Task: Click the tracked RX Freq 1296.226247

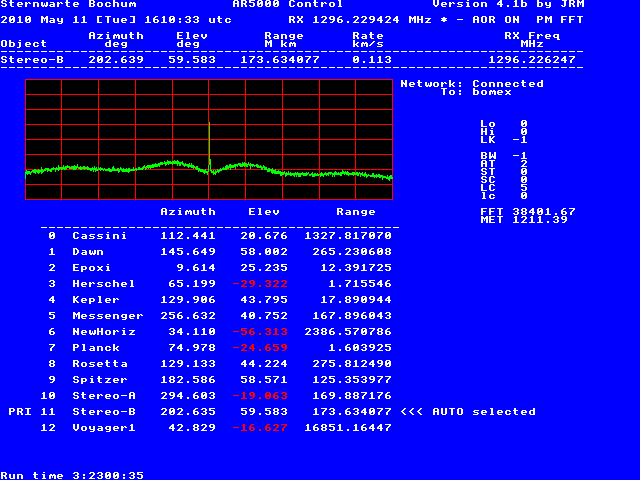Action: tap(532, 60)
